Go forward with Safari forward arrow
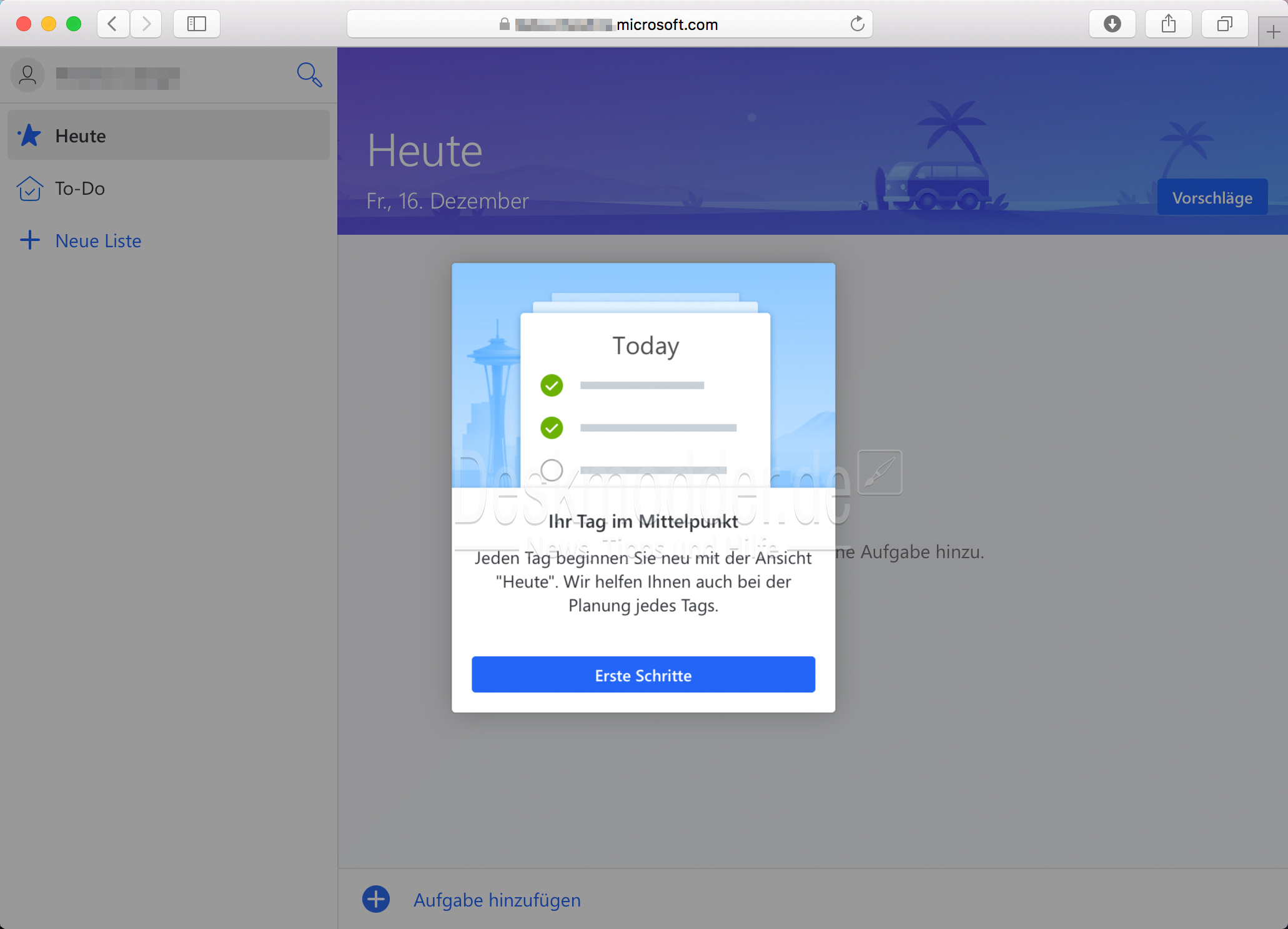1288x929 pixels. (x=146, y=24)
